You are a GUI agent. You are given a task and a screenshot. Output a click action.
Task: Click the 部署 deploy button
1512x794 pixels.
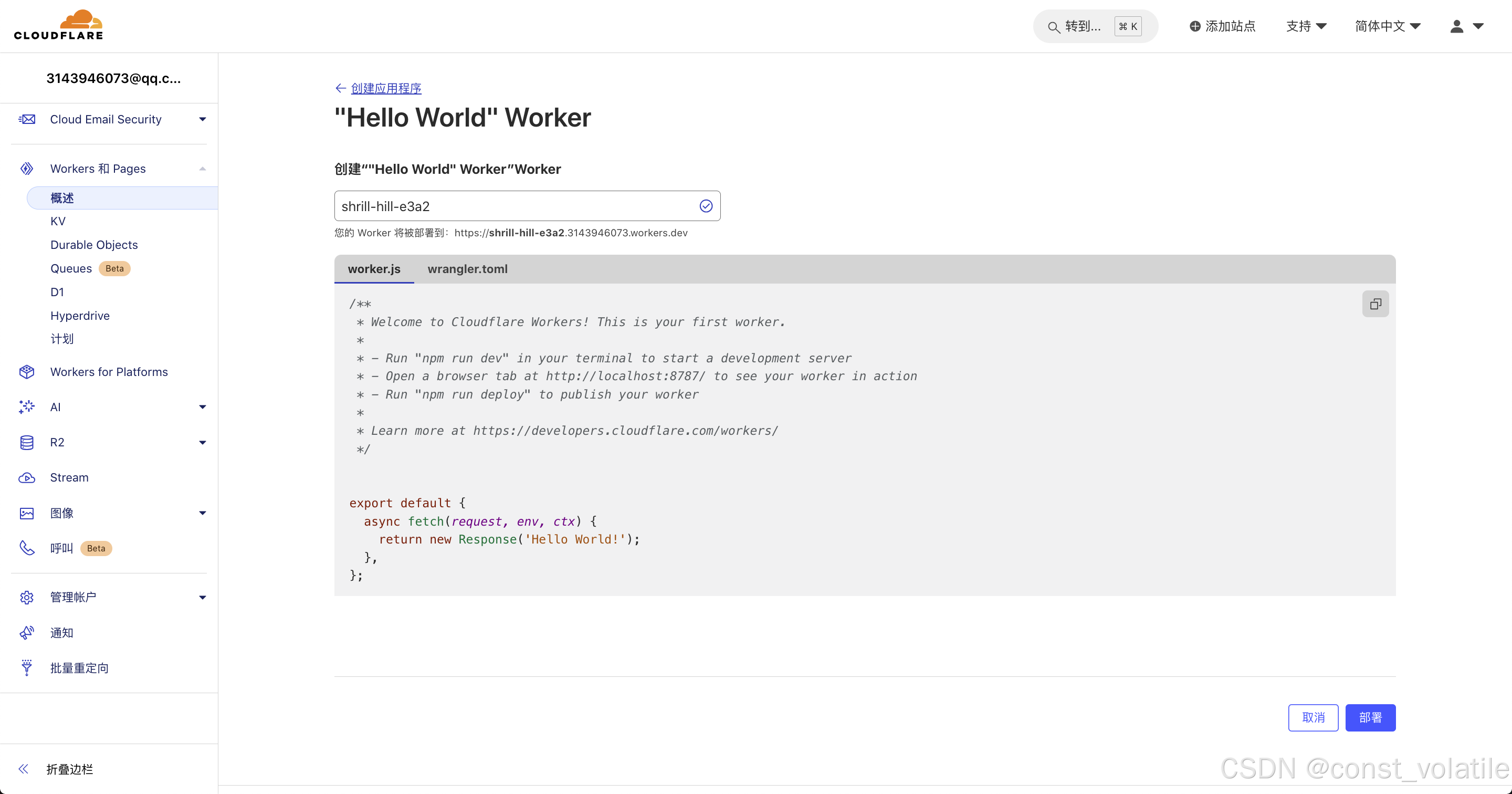[x=1371, y=717]
